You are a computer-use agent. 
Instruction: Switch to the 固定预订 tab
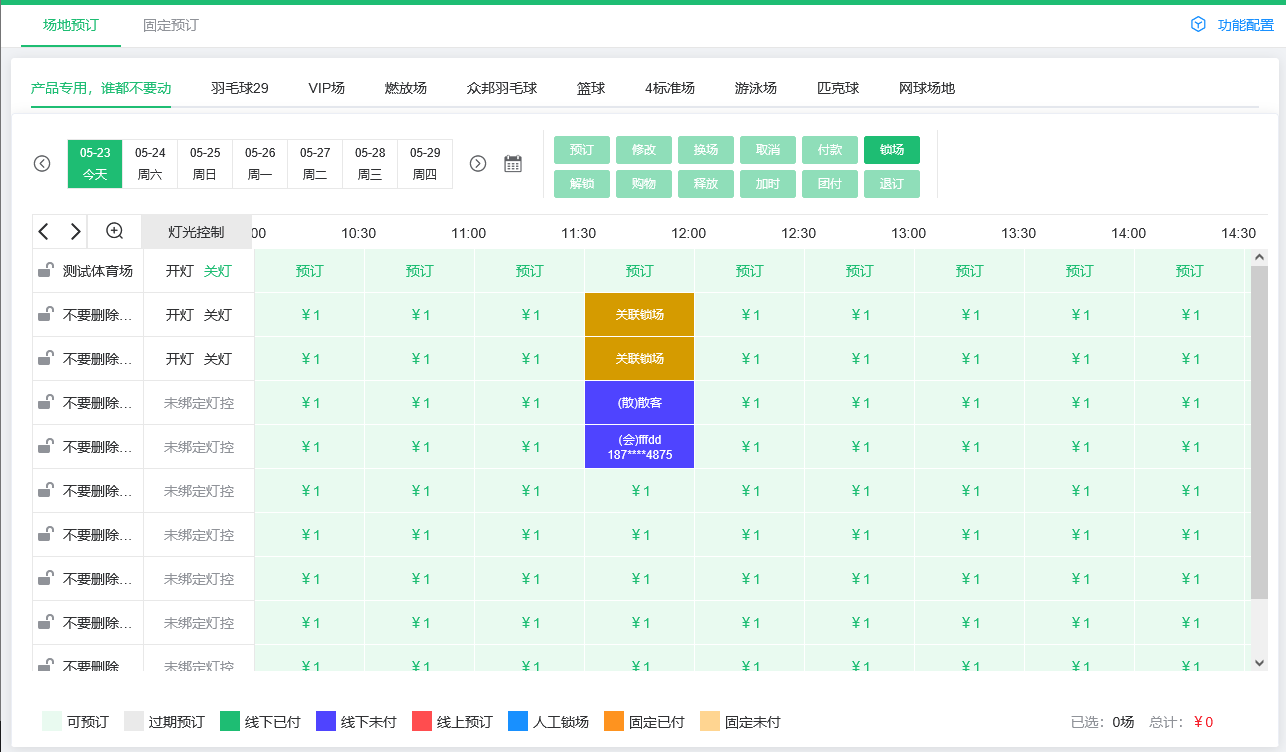coord(171,25)
